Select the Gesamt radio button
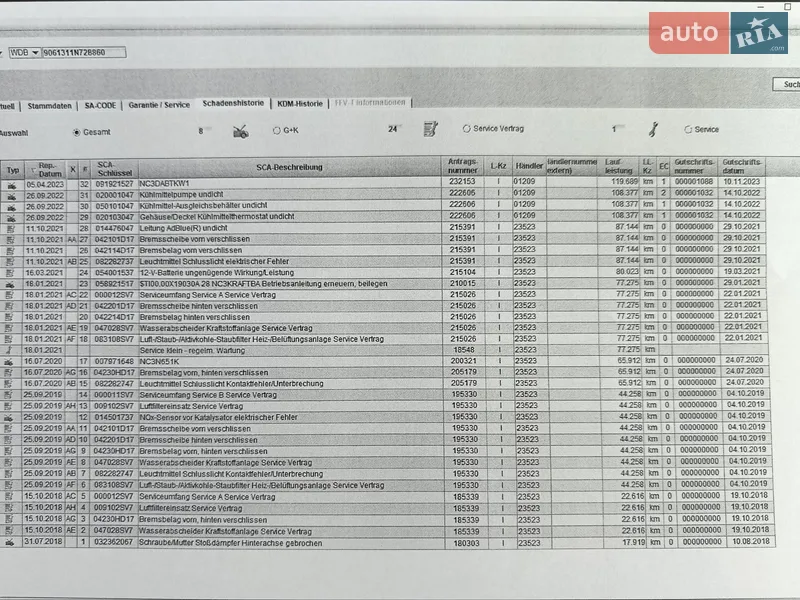800x600 pixels. tap(76, 131)
